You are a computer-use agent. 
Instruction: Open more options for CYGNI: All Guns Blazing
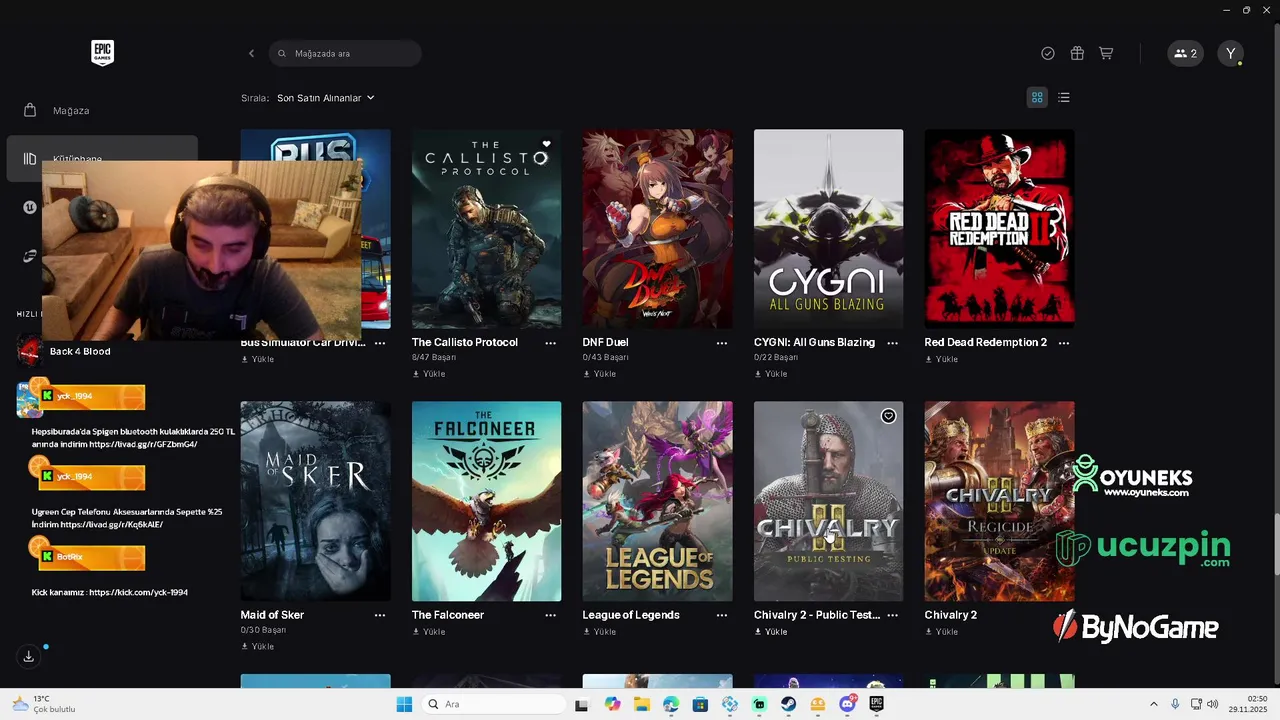893,343
